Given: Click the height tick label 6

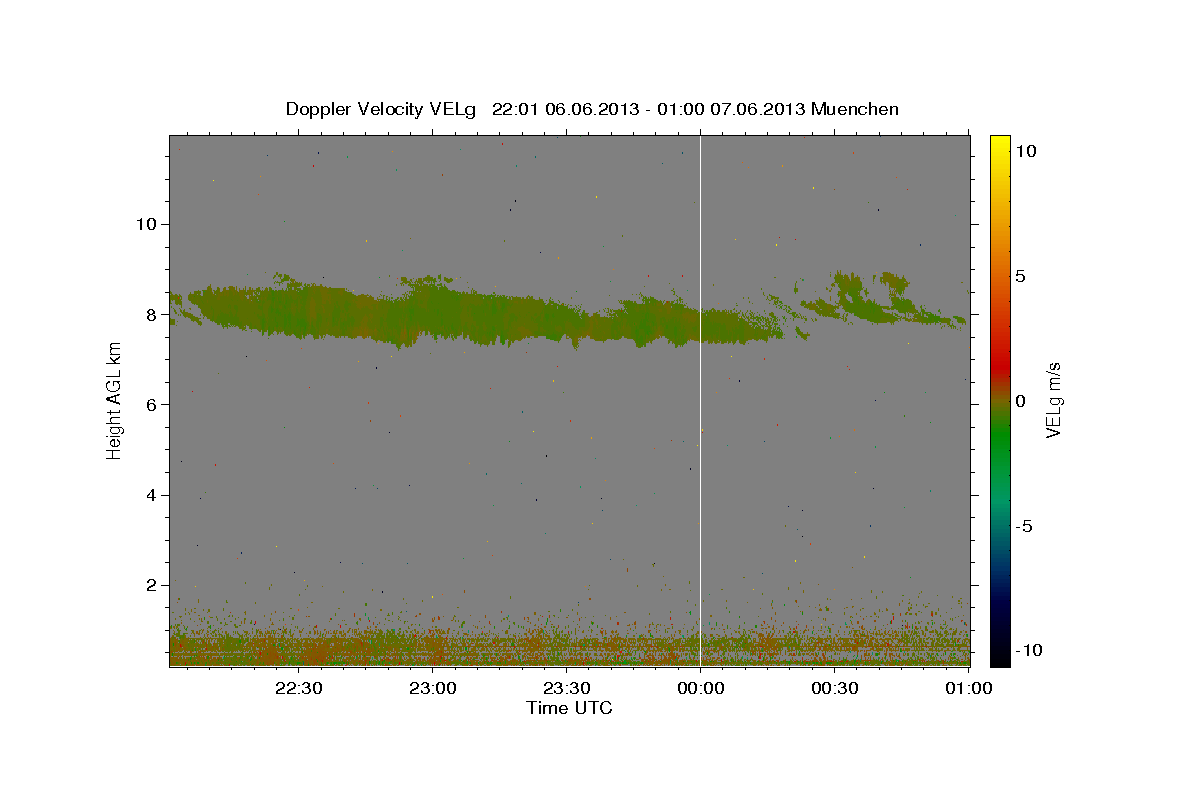Looking at the screenshot, I should coord(152,404).
